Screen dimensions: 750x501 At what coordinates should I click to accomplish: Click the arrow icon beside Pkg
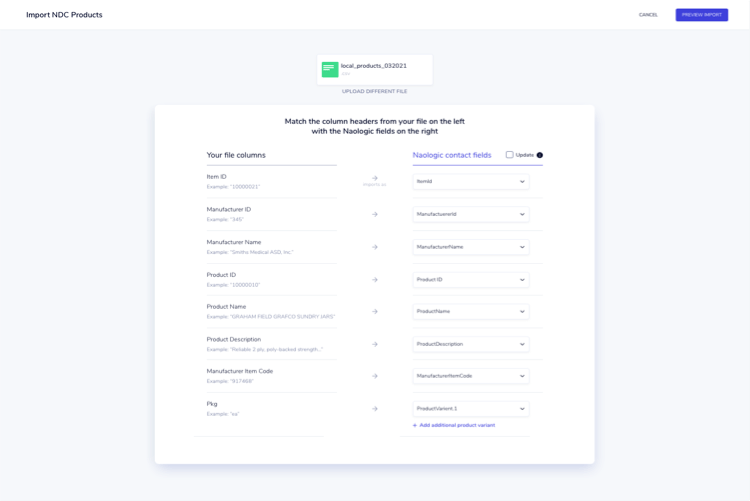coord(375,409)
